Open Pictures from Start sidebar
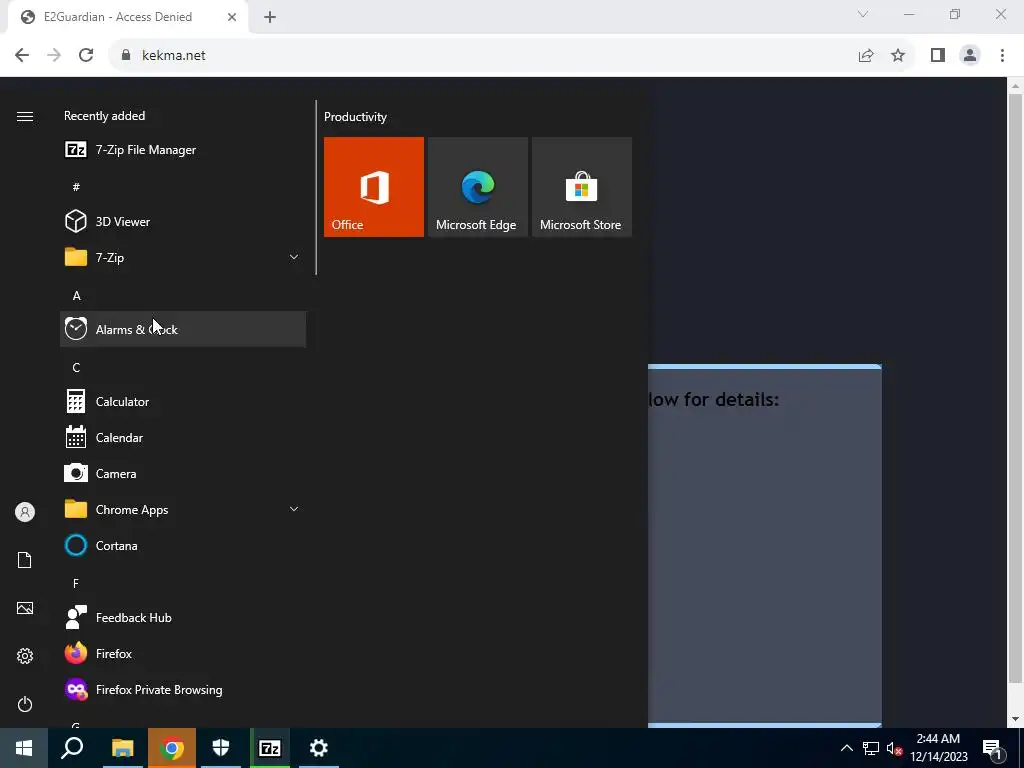 pos(25,608)
